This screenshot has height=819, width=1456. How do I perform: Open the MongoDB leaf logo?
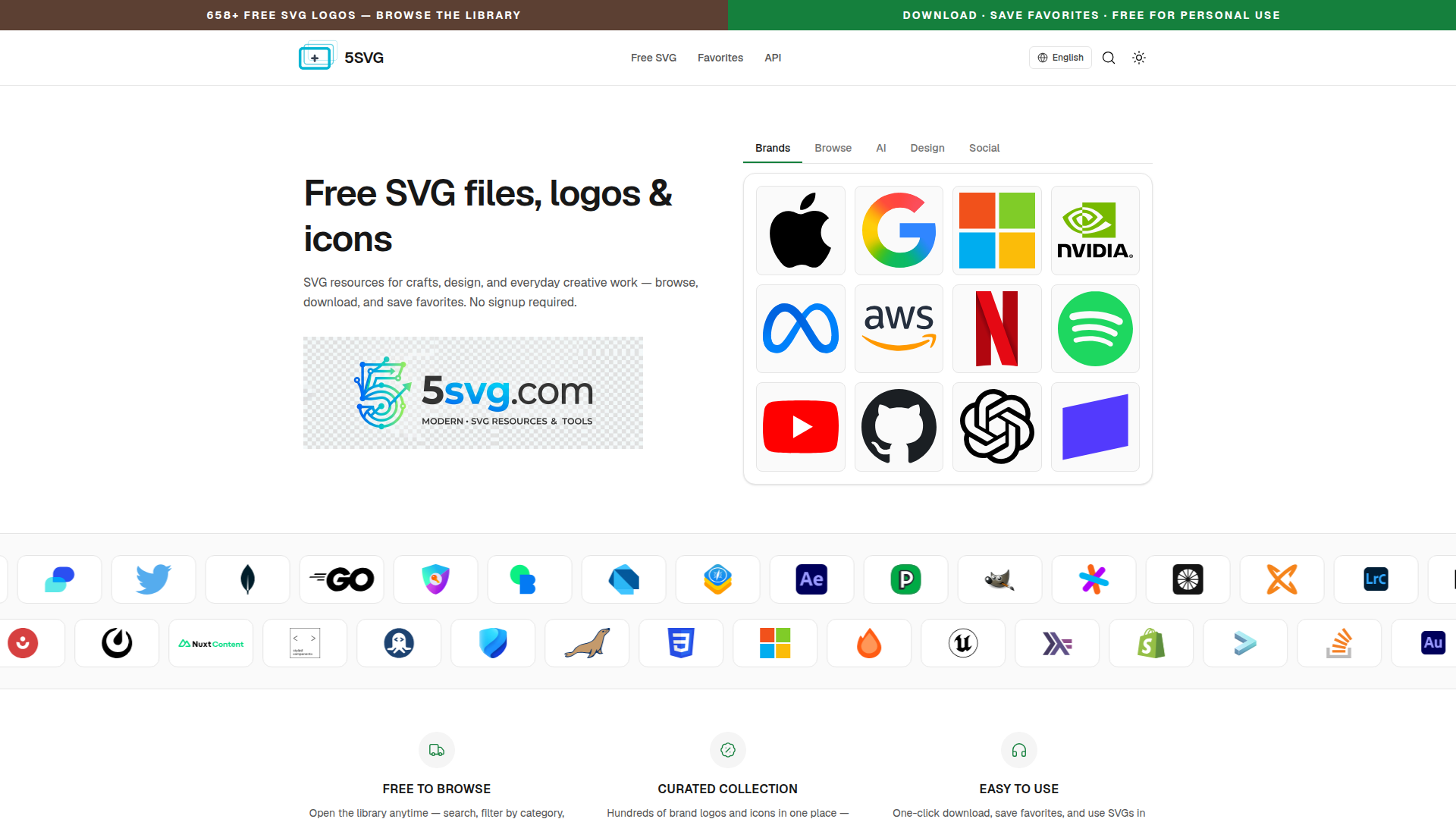[247, 579]
